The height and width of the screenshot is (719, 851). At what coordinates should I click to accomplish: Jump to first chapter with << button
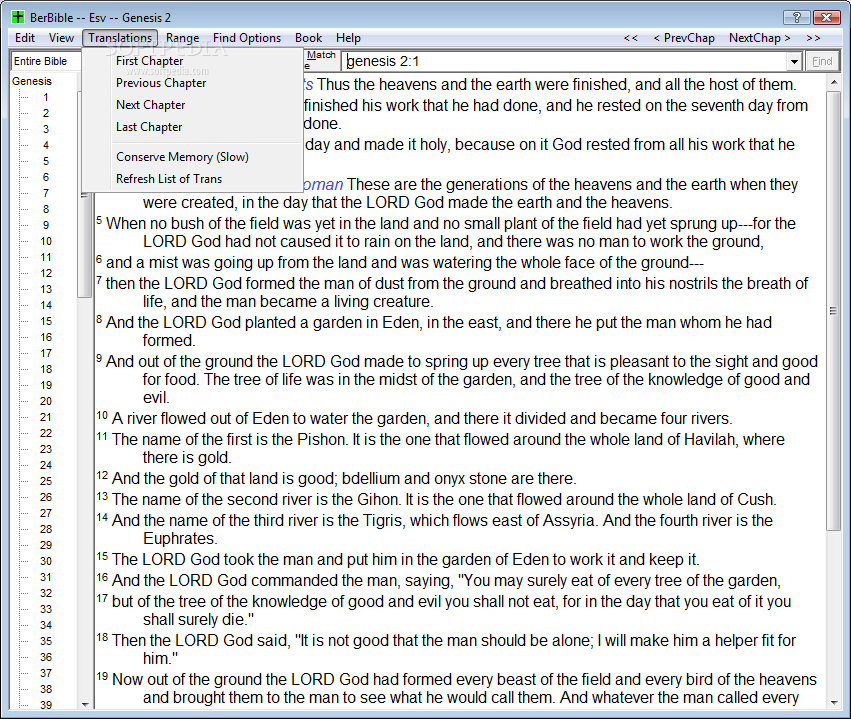click(x=631, y=38)
